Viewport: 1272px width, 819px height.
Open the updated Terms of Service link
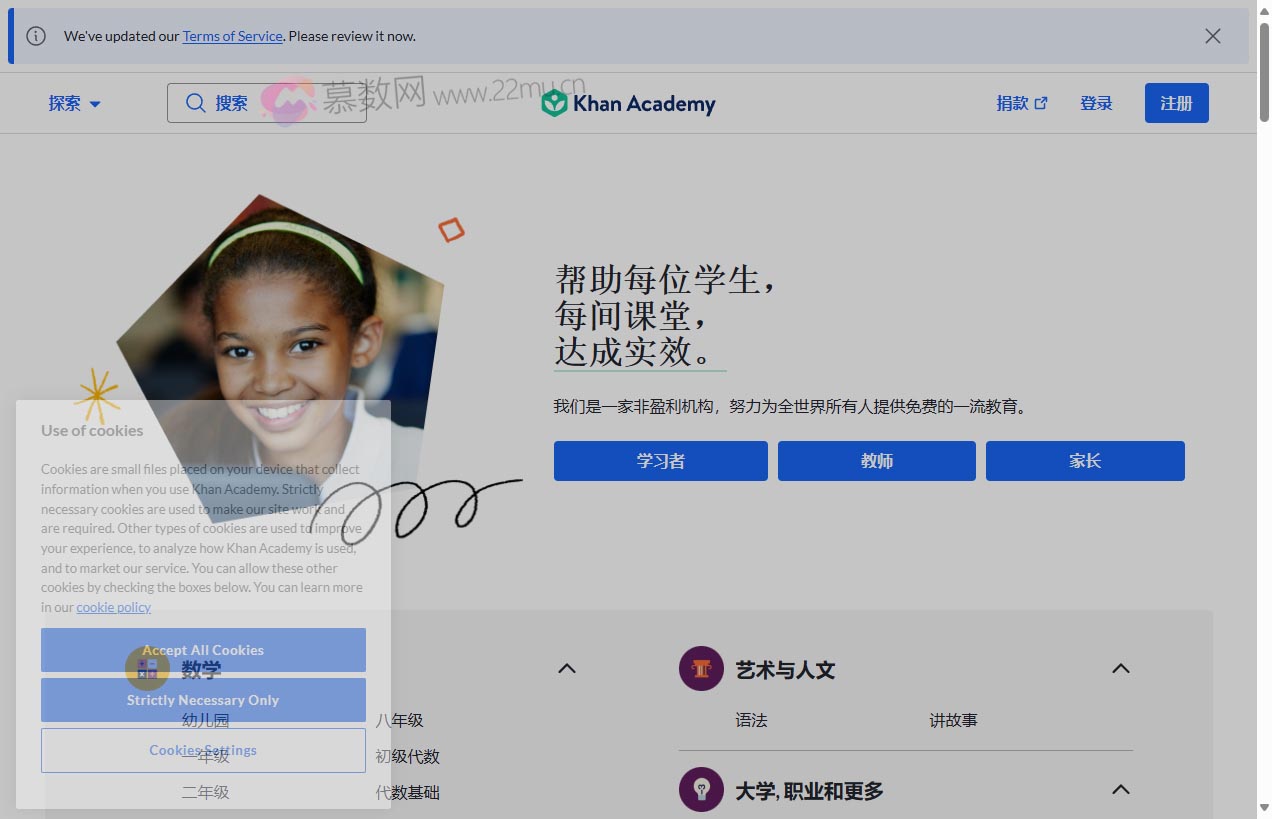(232, 36)
